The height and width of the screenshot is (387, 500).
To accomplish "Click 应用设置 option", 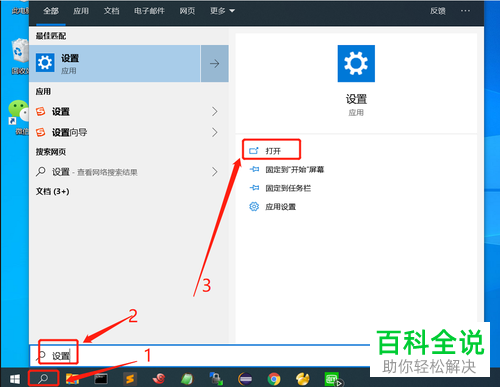I will pyautogui.click(x=280, y=207).
